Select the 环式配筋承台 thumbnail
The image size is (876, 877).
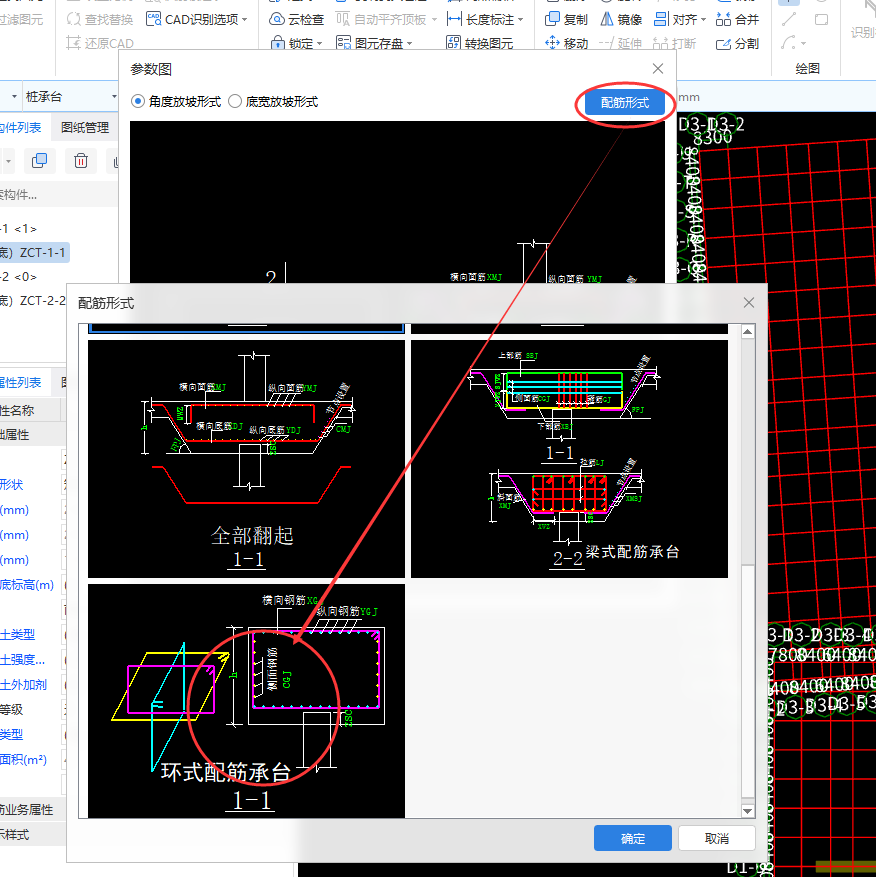coord(246,701)
